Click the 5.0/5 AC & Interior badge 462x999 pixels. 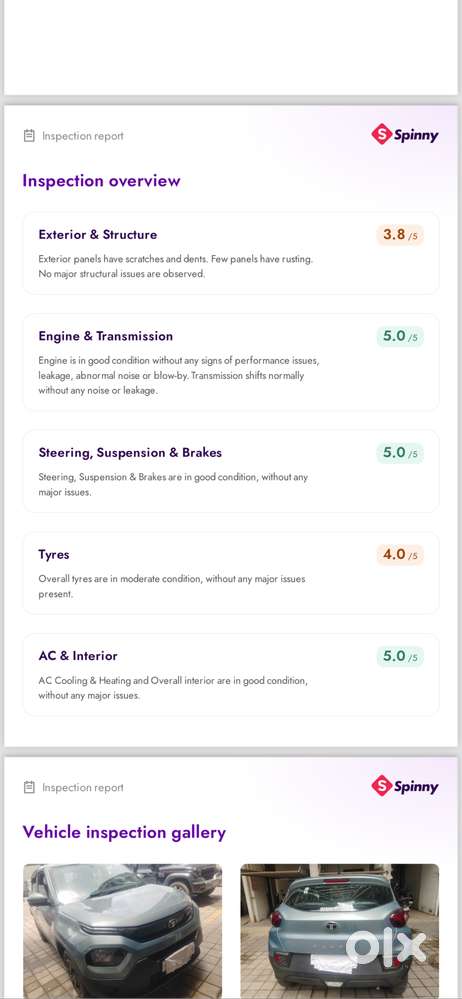(400, 656)
